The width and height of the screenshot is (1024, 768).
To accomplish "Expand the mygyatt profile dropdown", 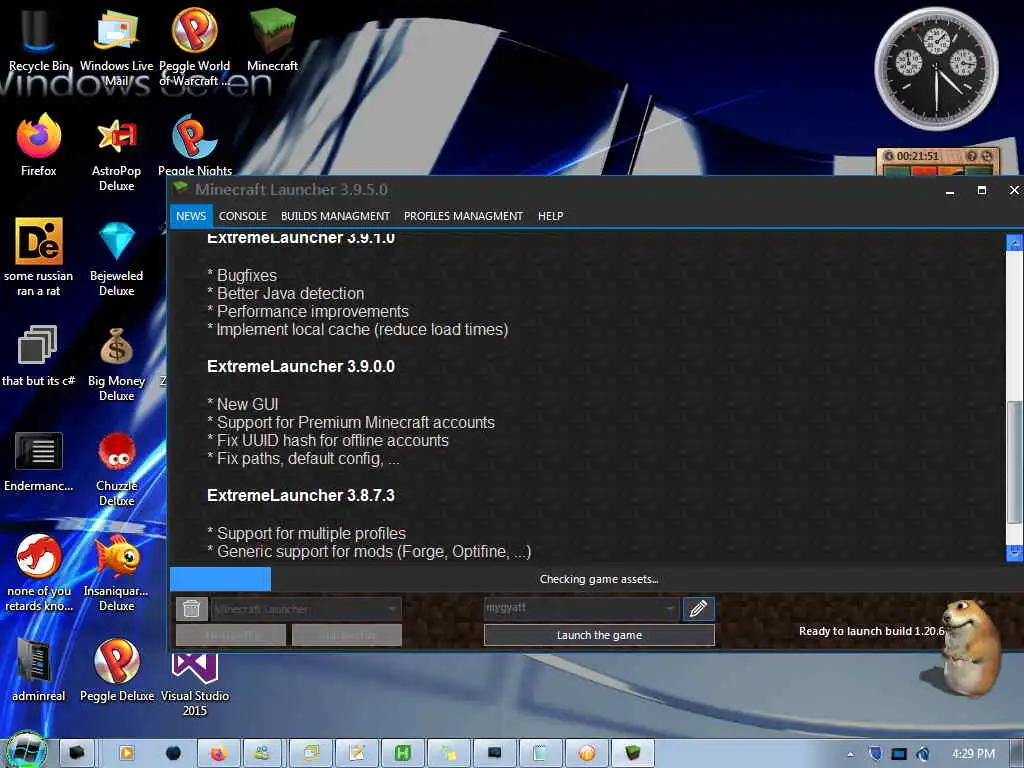I will point(669,608).
